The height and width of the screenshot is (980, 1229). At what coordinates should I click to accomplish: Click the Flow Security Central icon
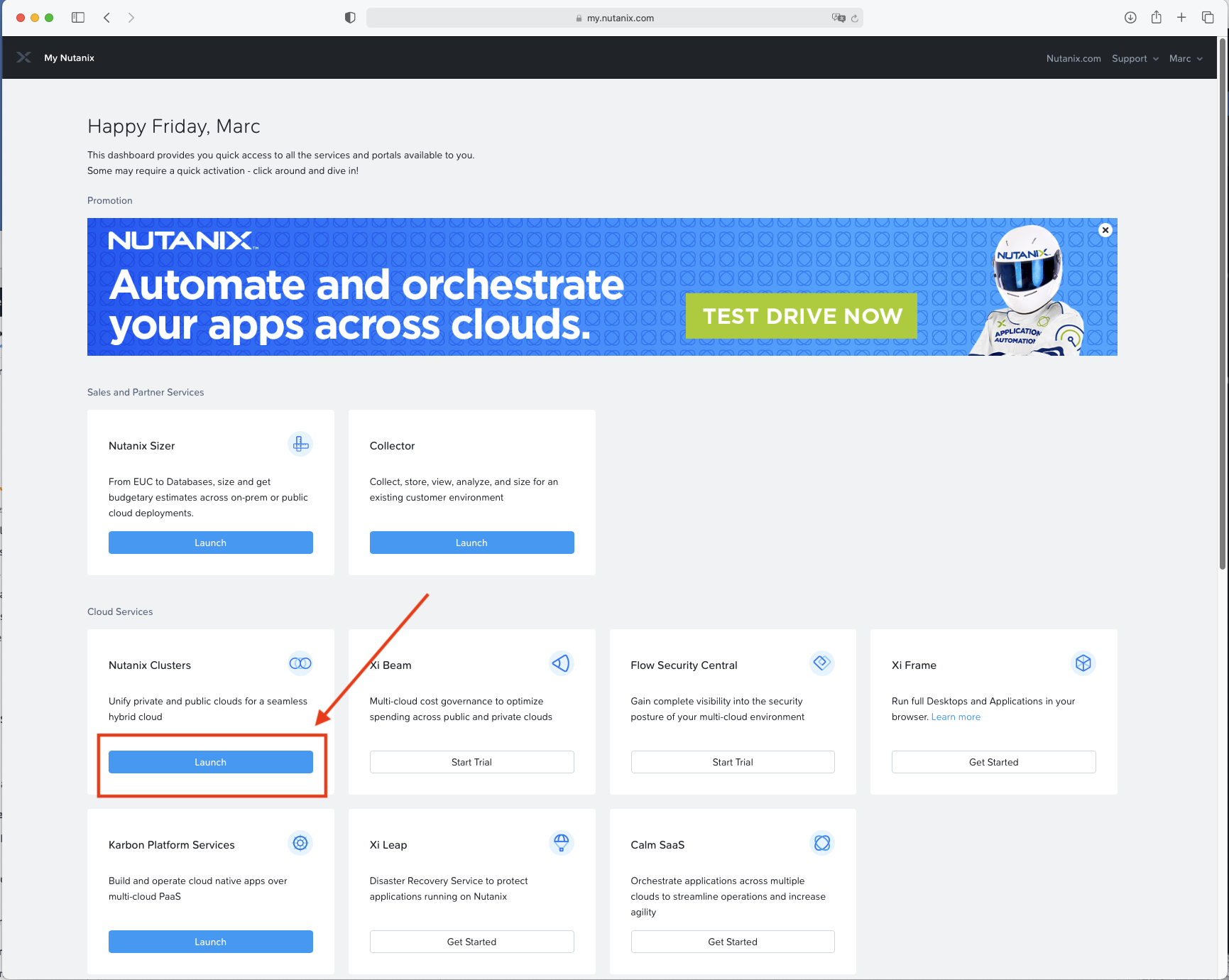point(822,663)
